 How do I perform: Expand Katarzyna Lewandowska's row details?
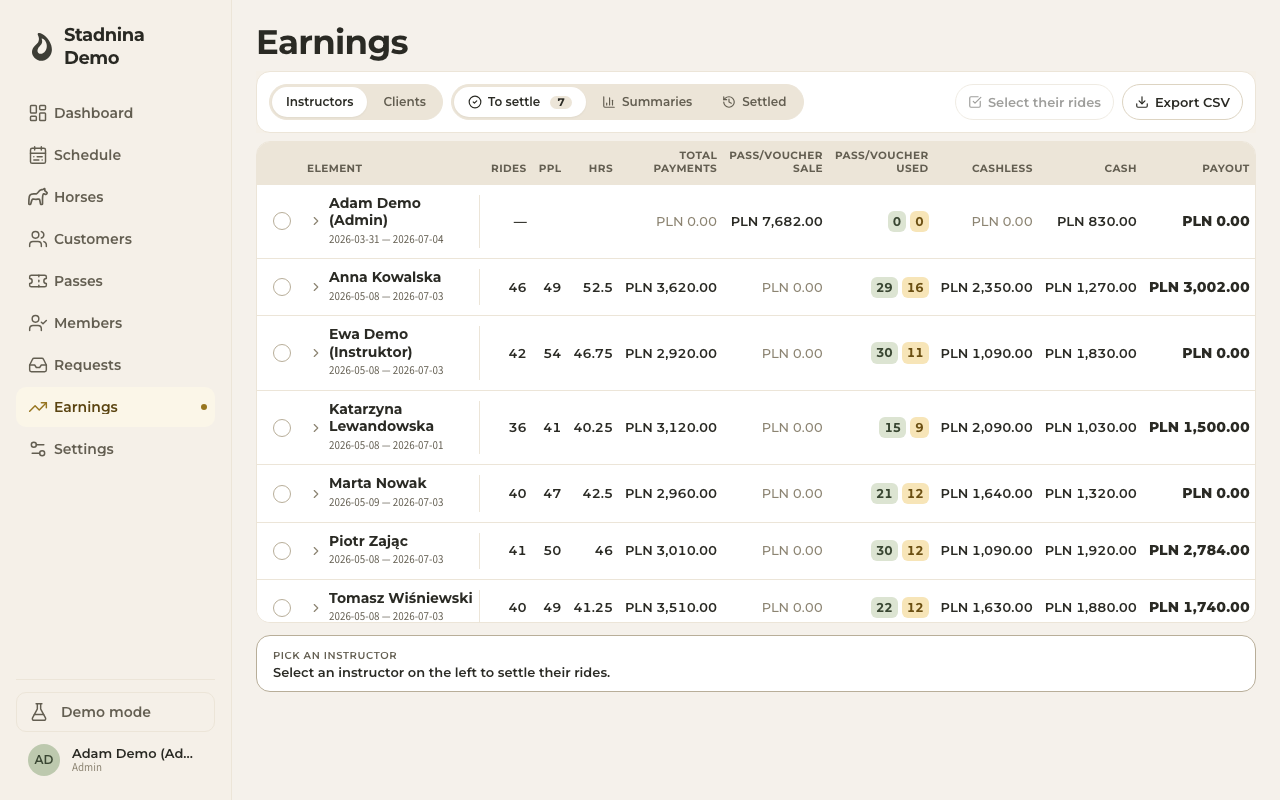315,428
